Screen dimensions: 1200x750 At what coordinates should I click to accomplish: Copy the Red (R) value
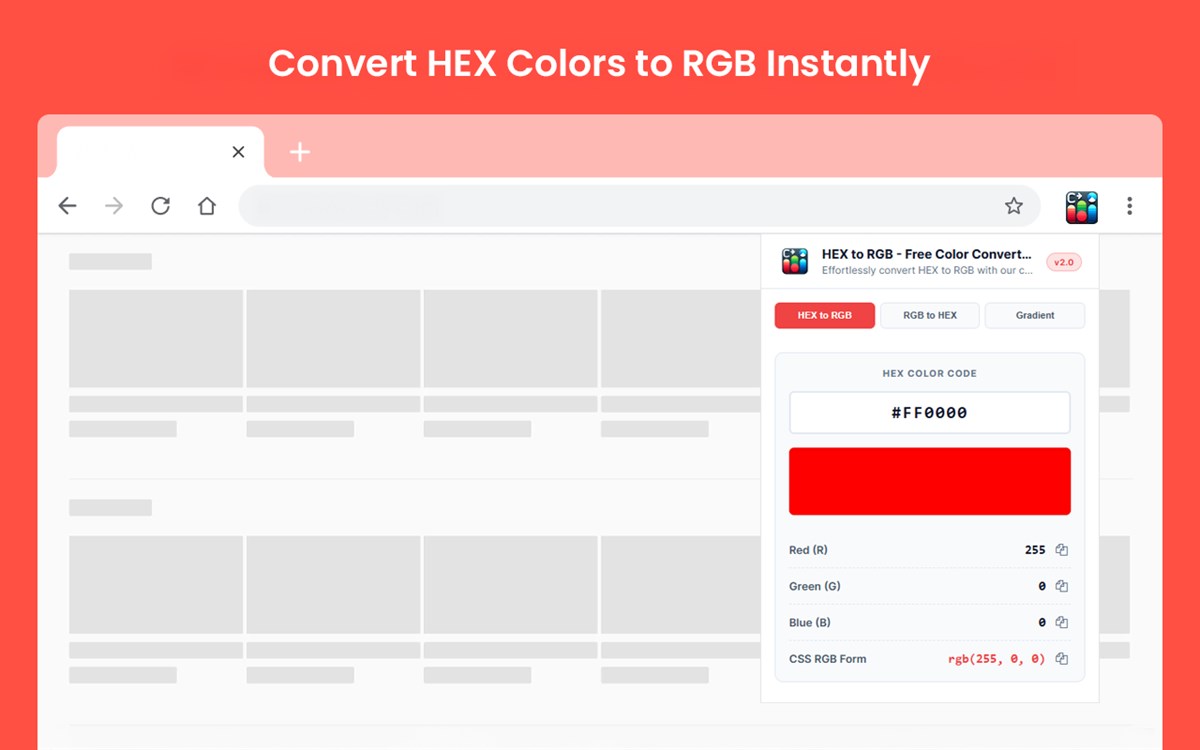(x=1062, y=550)
